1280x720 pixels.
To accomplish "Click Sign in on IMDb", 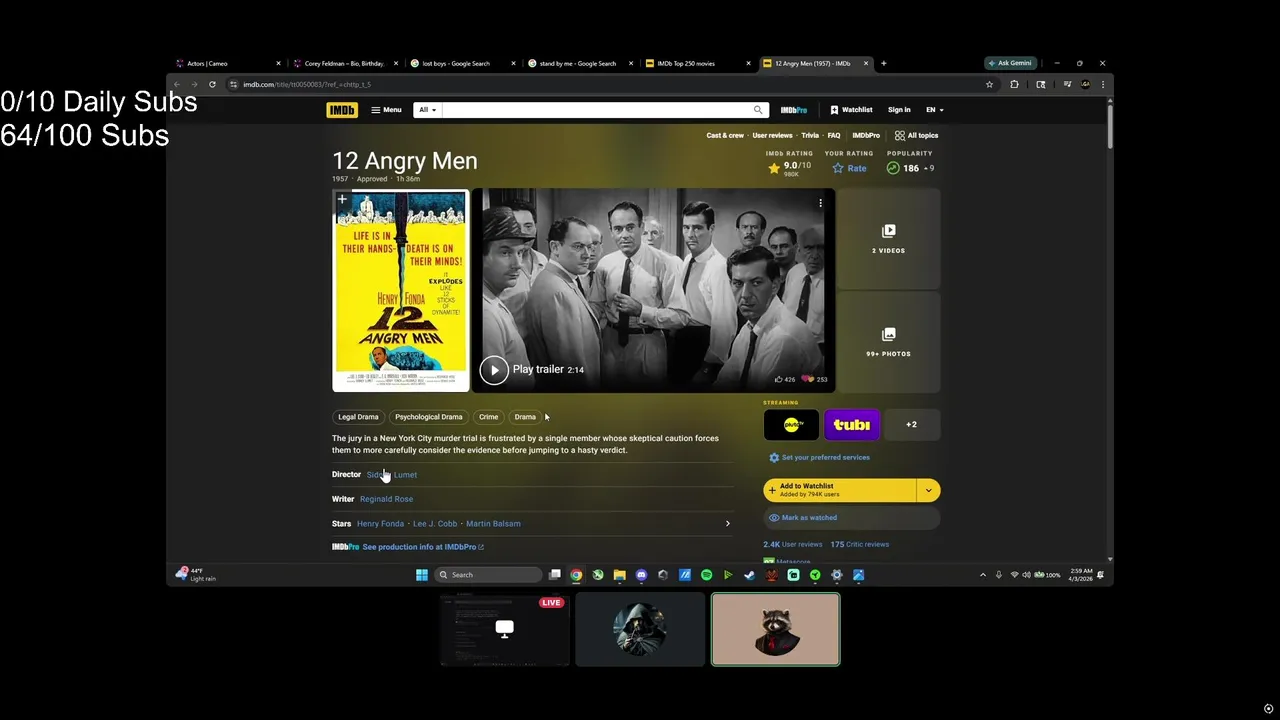I will pos(899,110).
